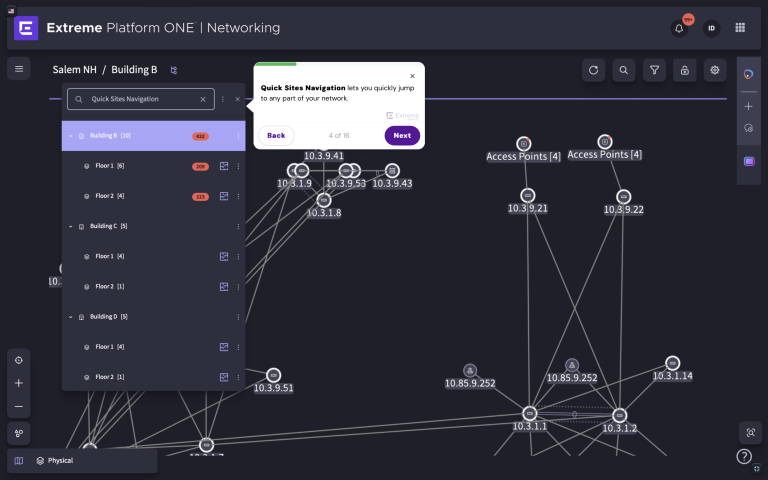Click the site hierarchy icon beside Building B
The width and height of the screenshot is (768, 480).
tap(173, 70)
